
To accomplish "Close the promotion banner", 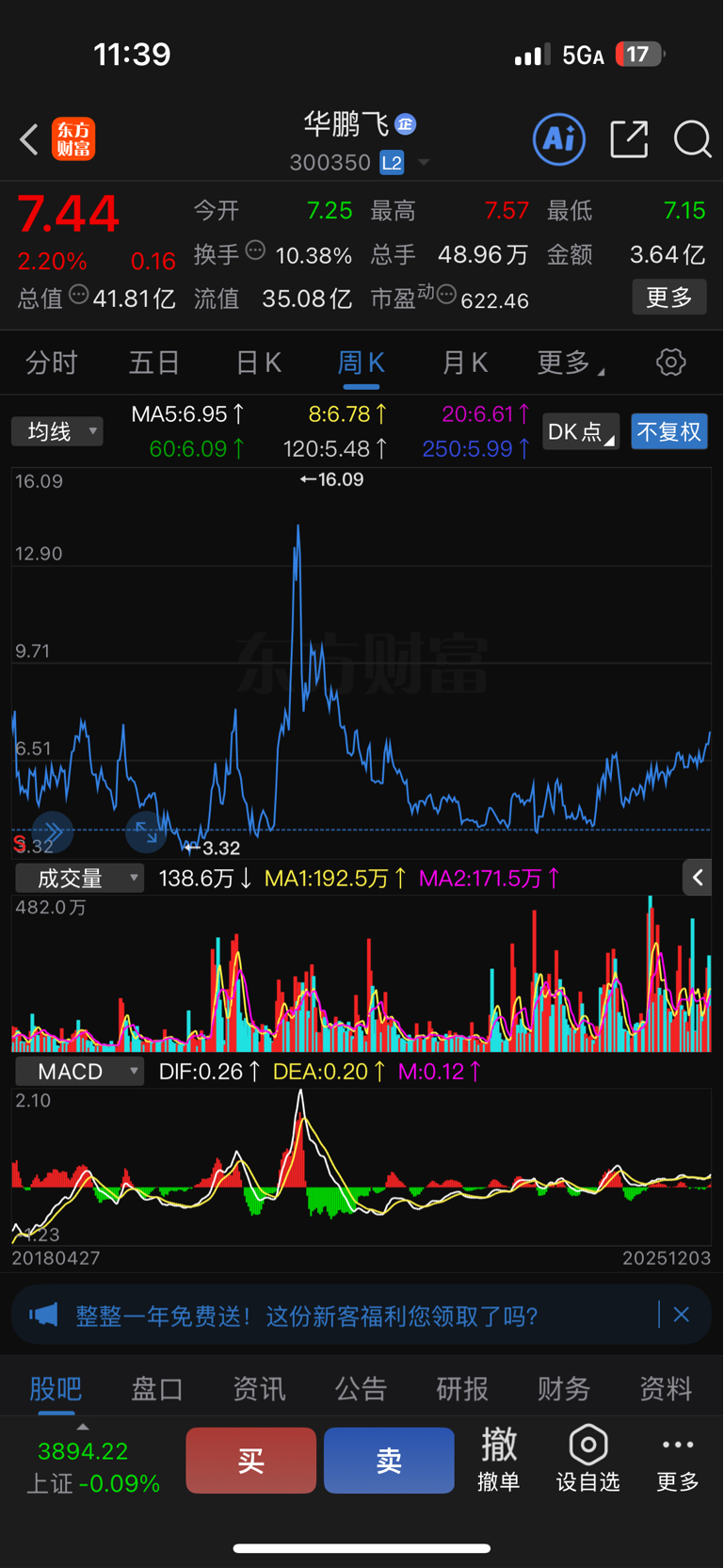I will (682, 1315).
